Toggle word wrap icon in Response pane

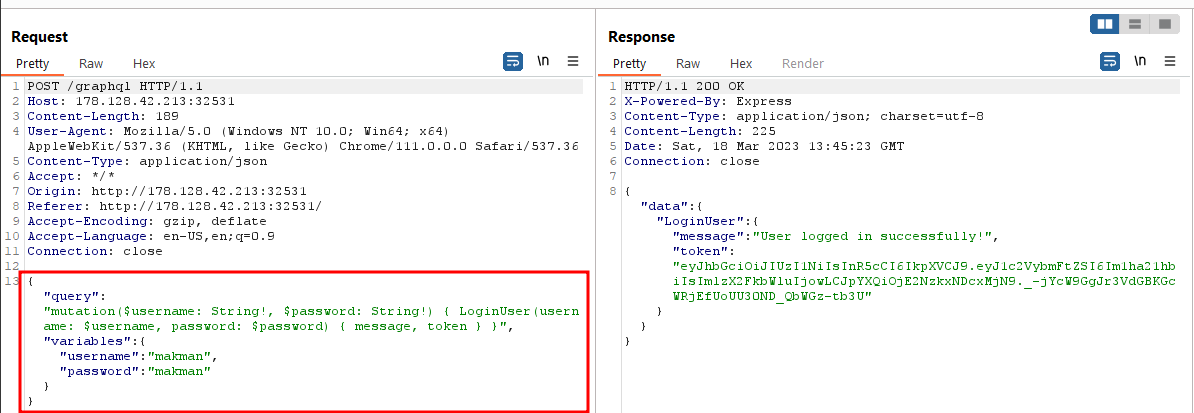[1109, 61]
